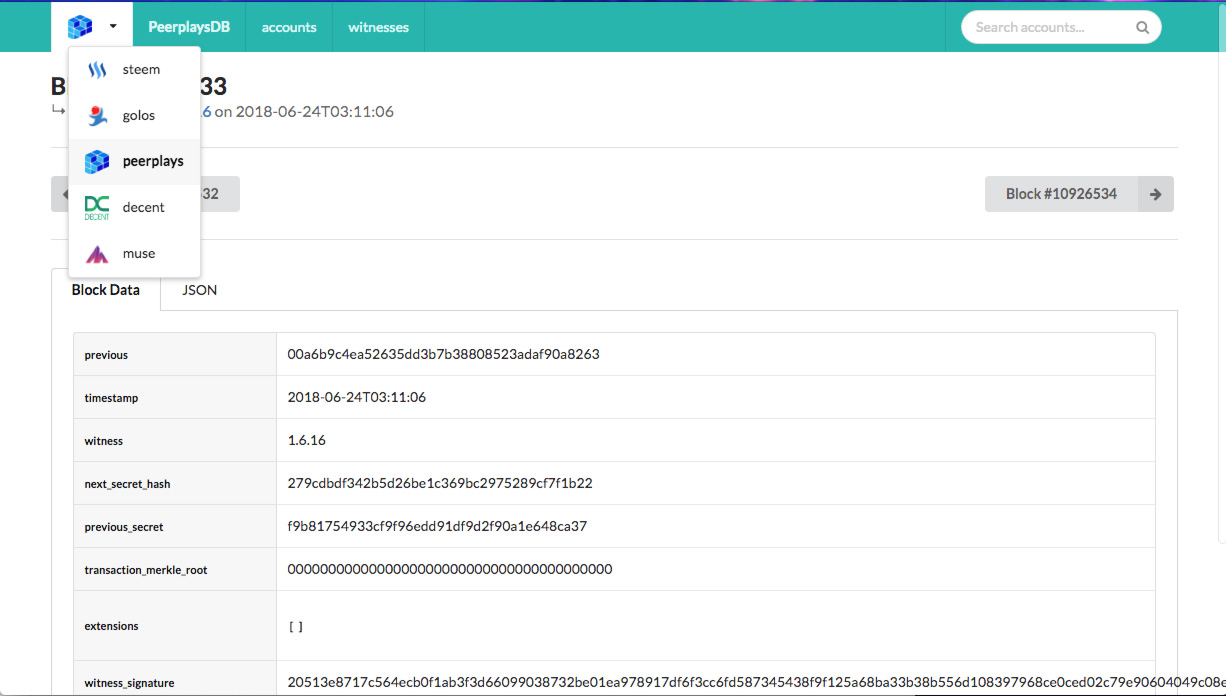Switch to the decent chain via its logo

(97, 207)
